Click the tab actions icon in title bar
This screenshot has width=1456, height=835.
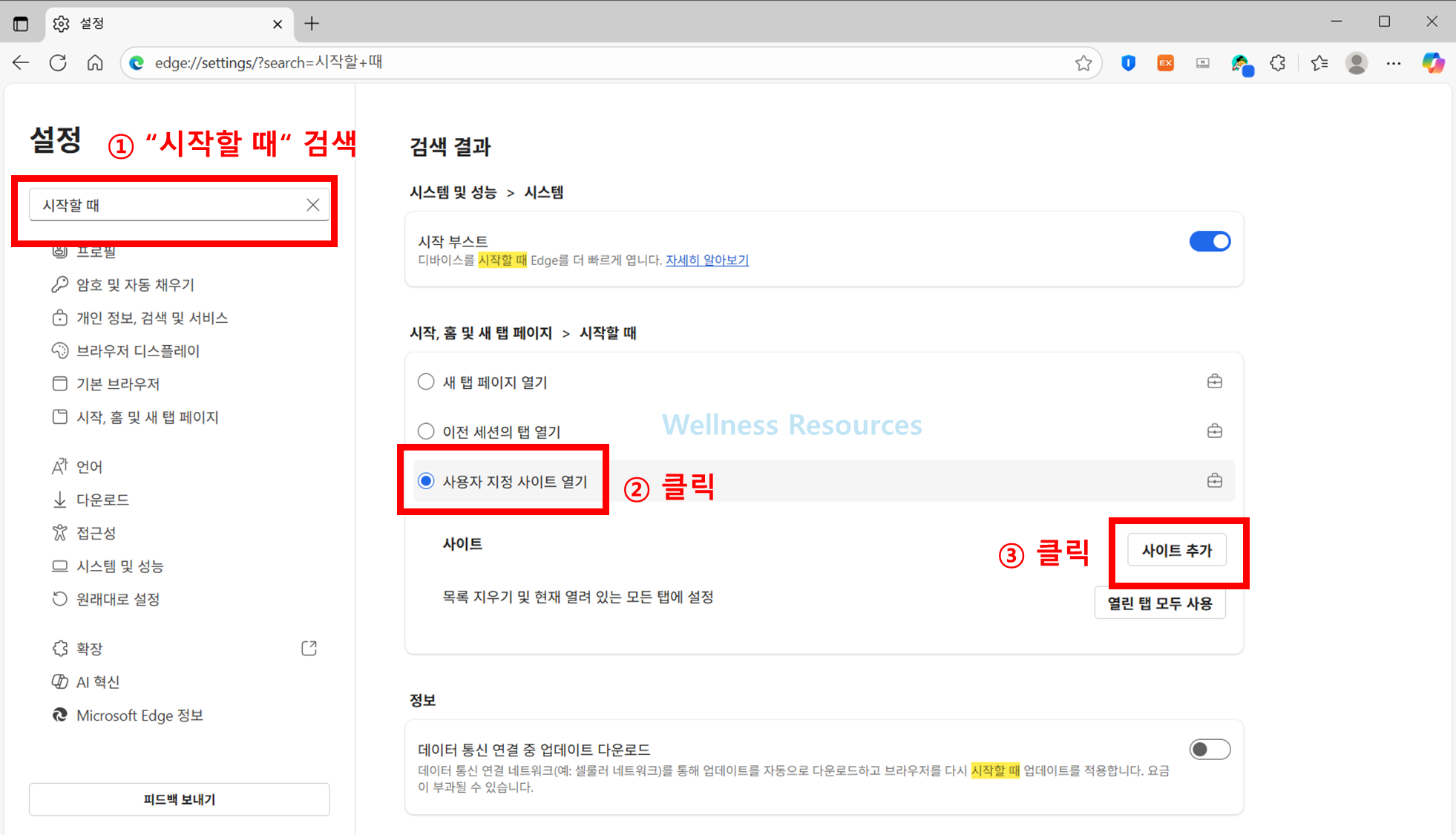(x=21, y=24)
